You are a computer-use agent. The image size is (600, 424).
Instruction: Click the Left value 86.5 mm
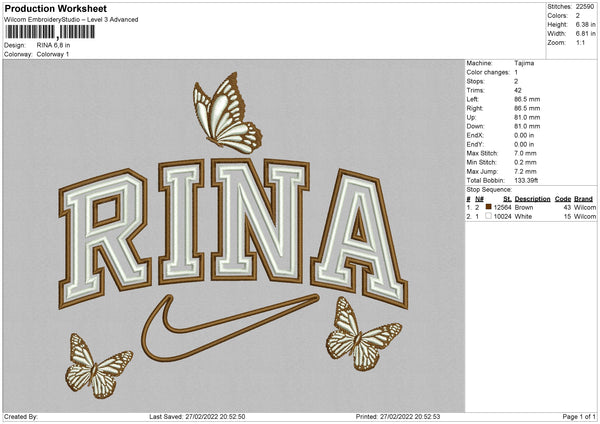pos(527,99)
